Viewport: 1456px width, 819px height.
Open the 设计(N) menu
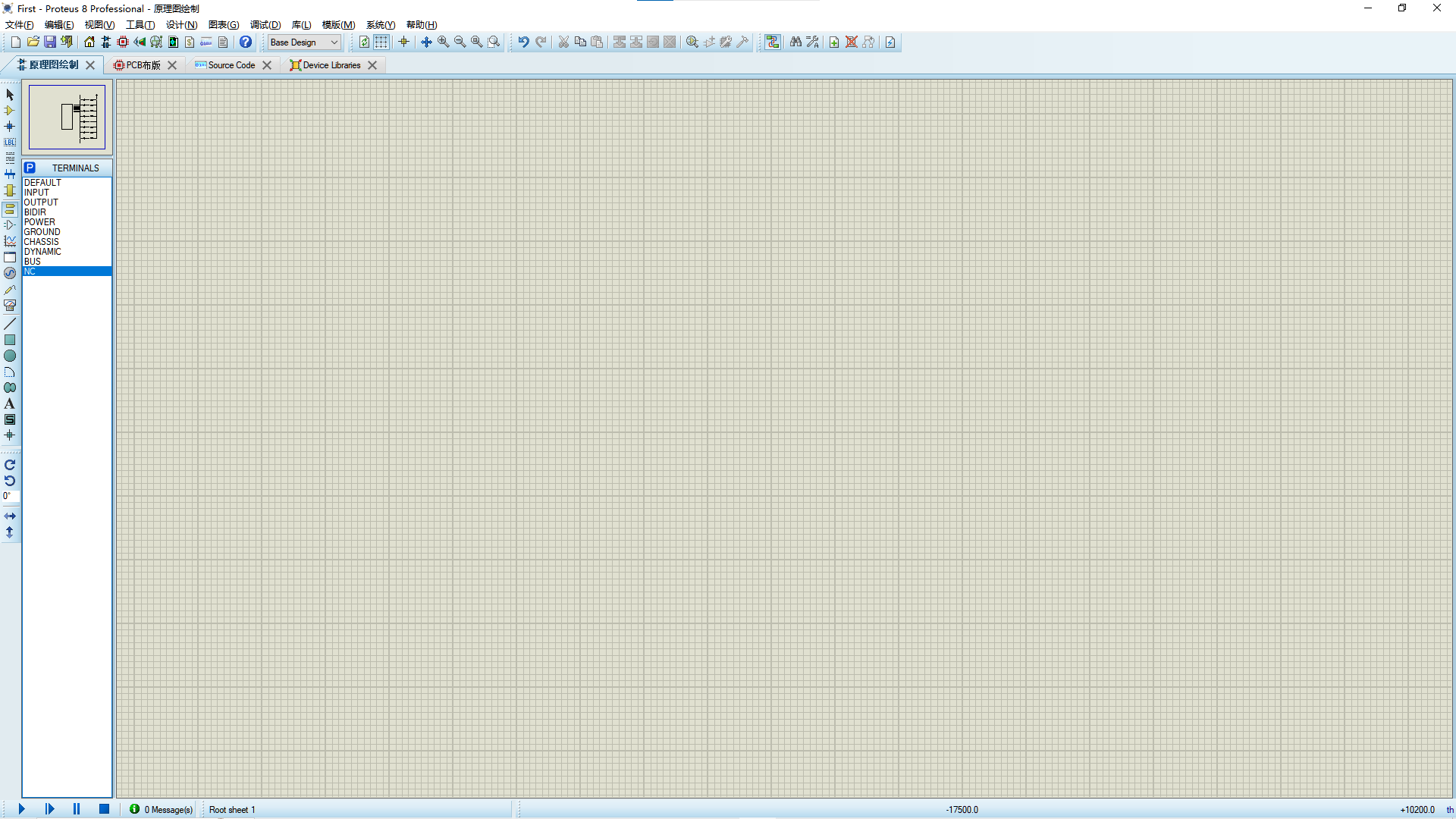coord(181,25)
